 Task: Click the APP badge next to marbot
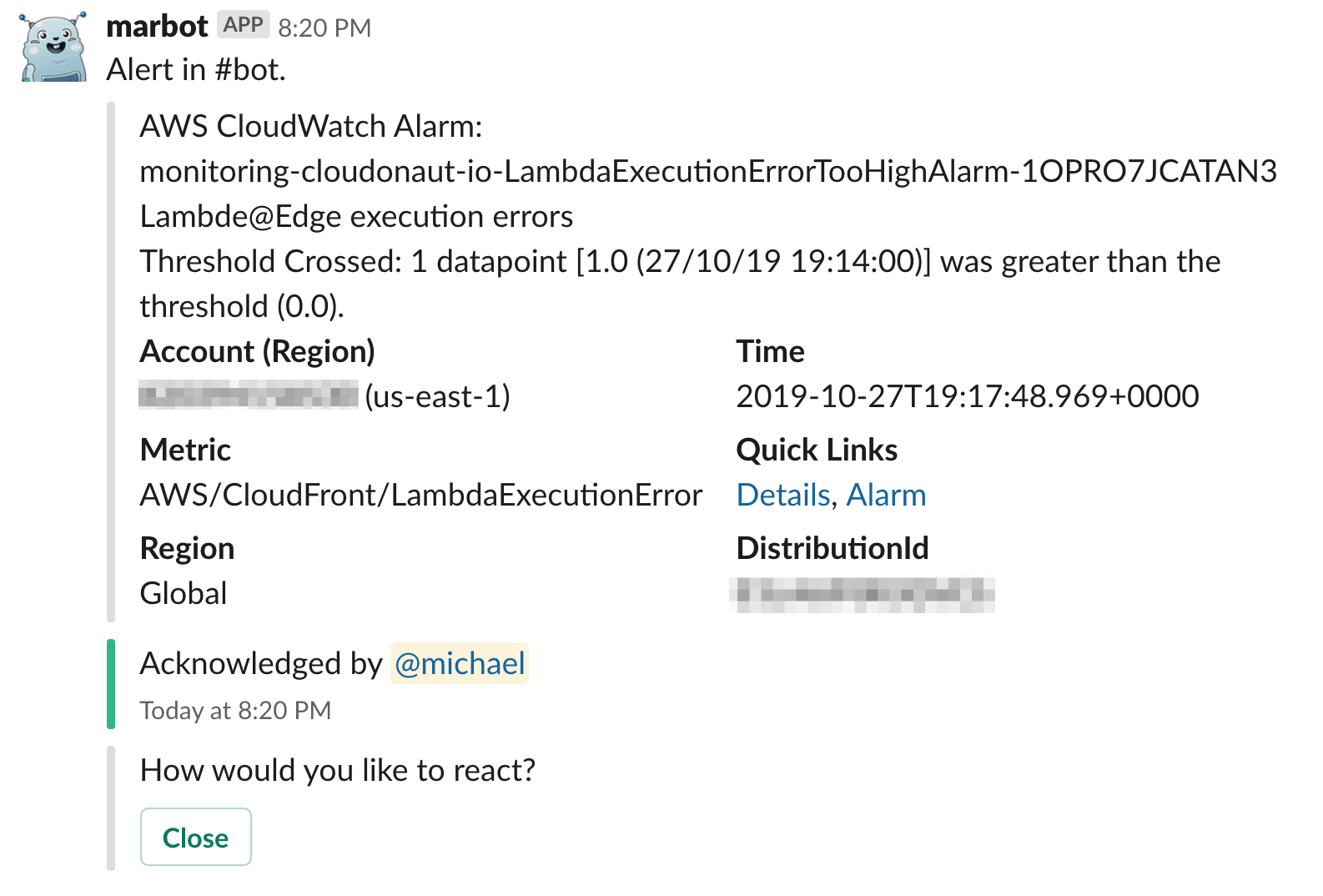click(x=243, y=25)
